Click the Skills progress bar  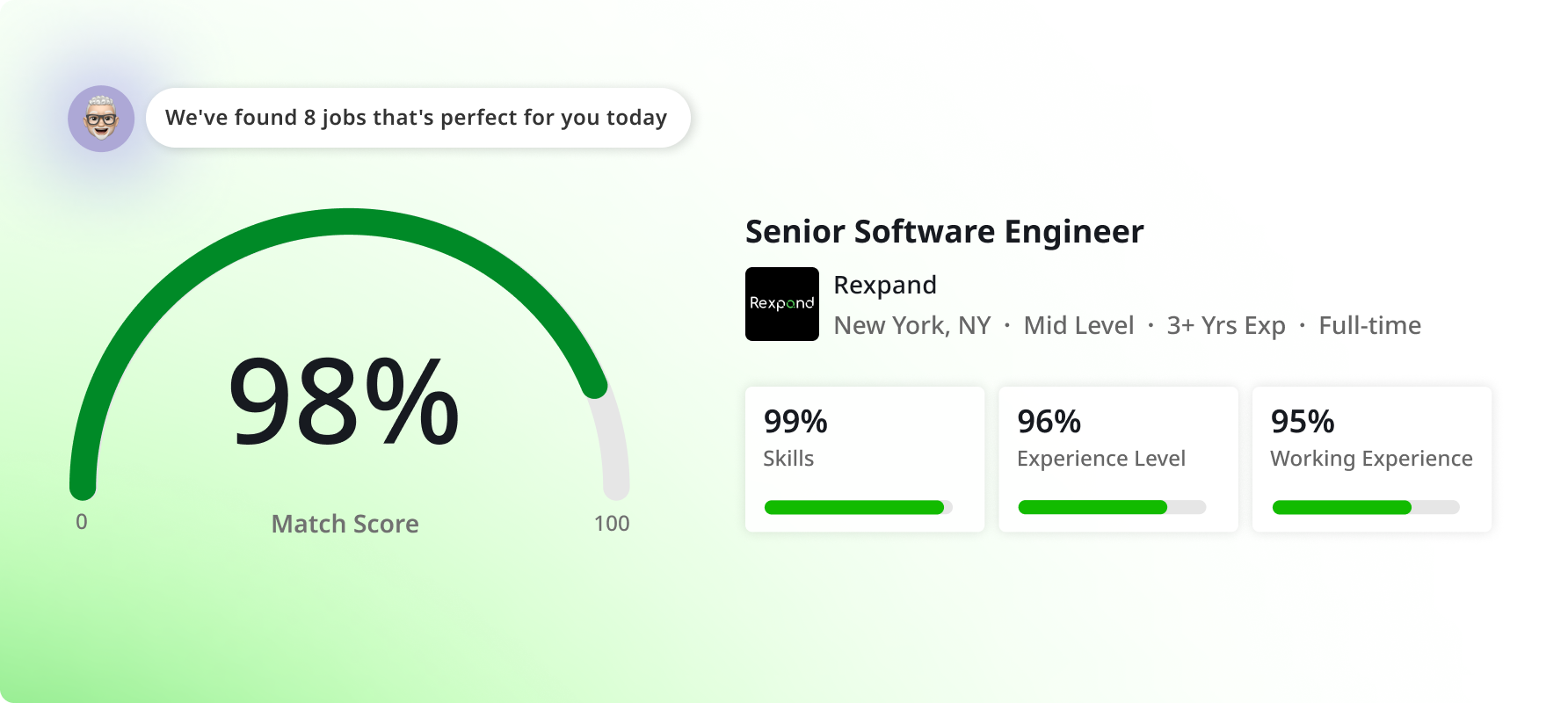(x=854, y=507)
